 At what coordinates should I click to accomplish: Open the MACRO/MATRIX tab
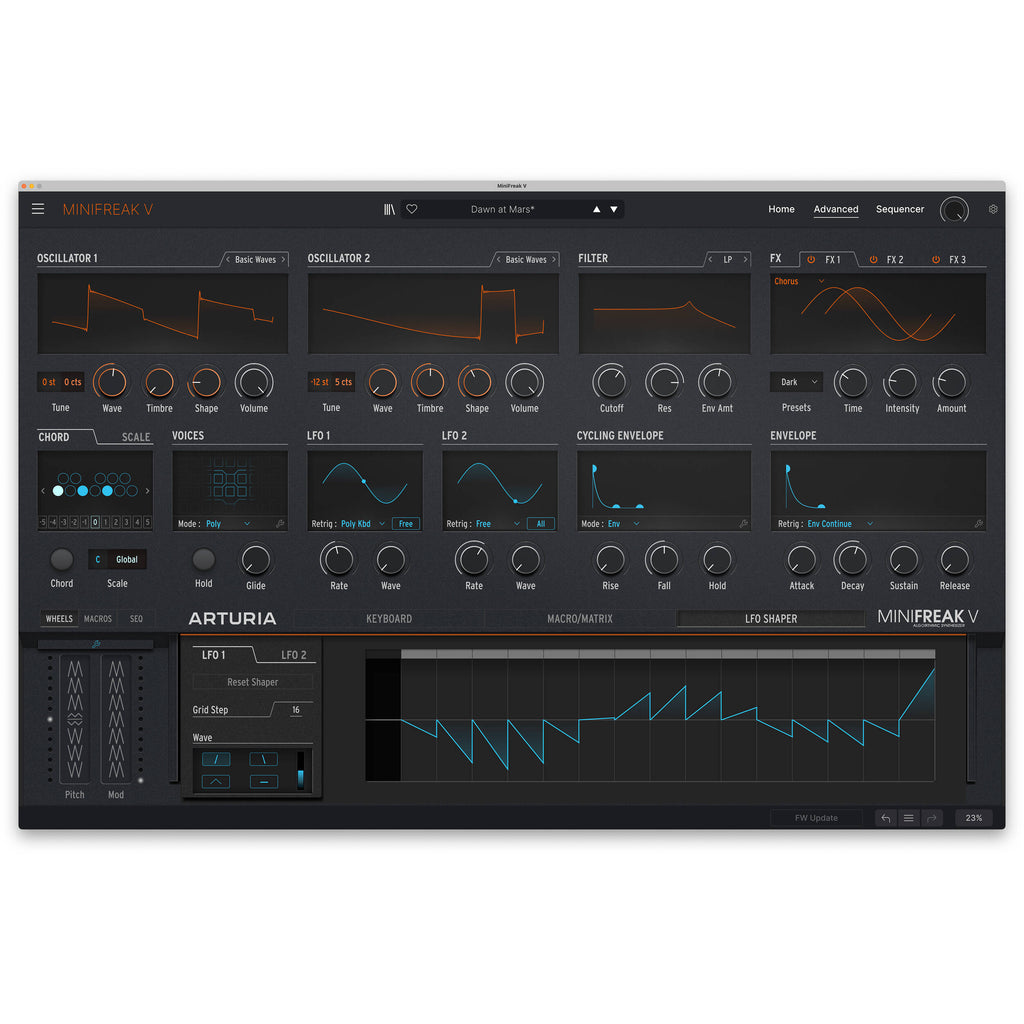click(580, 619)
